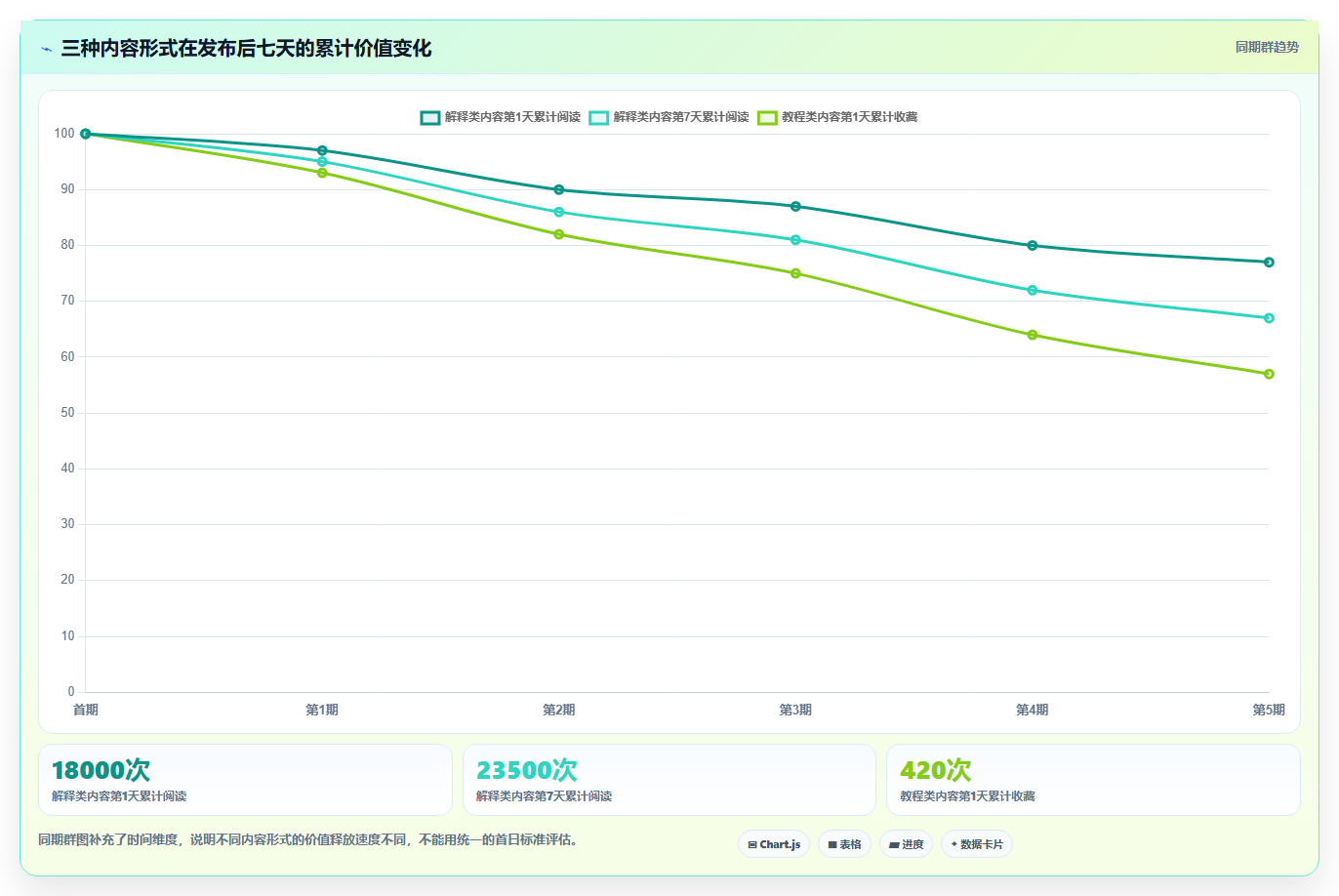This screenshot has height=896, width=1339.
Task: Open the 18000次 data card
Action: (245, 780)
